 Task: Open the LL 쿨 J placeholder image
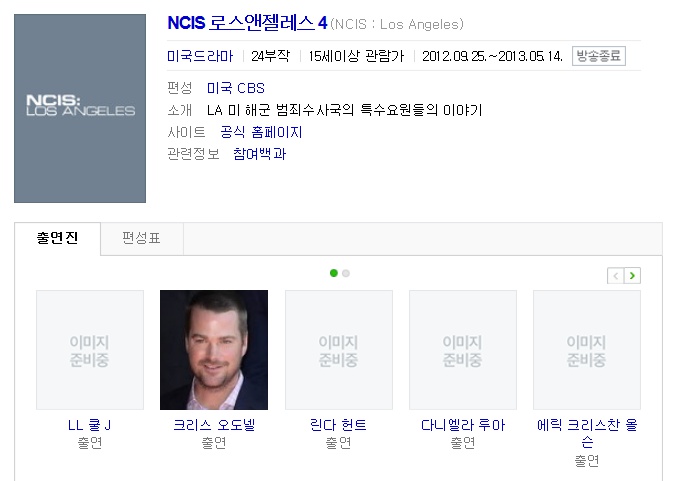pos(90,350)
